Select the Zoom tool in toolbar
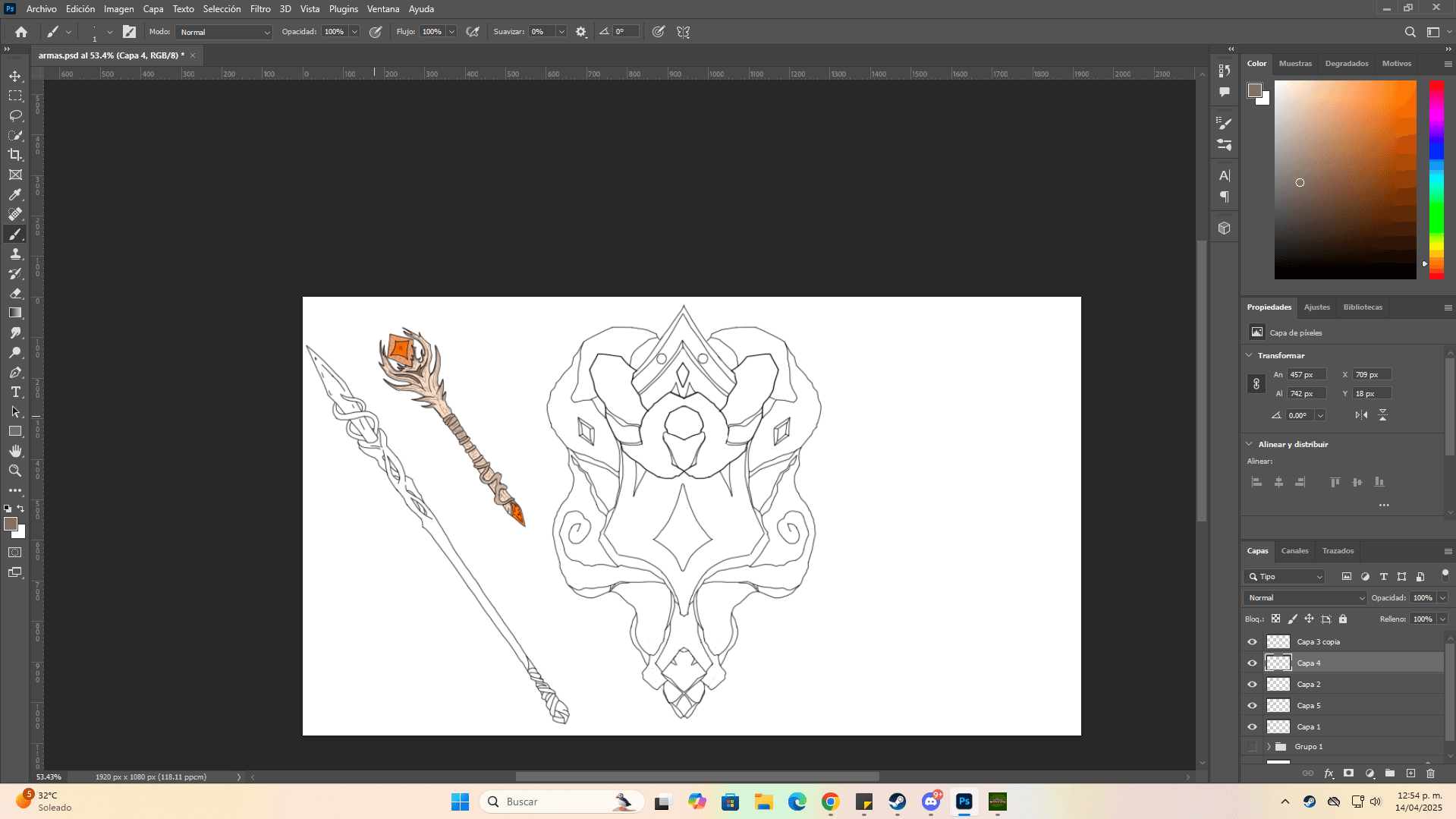 [x=15, y=471]
